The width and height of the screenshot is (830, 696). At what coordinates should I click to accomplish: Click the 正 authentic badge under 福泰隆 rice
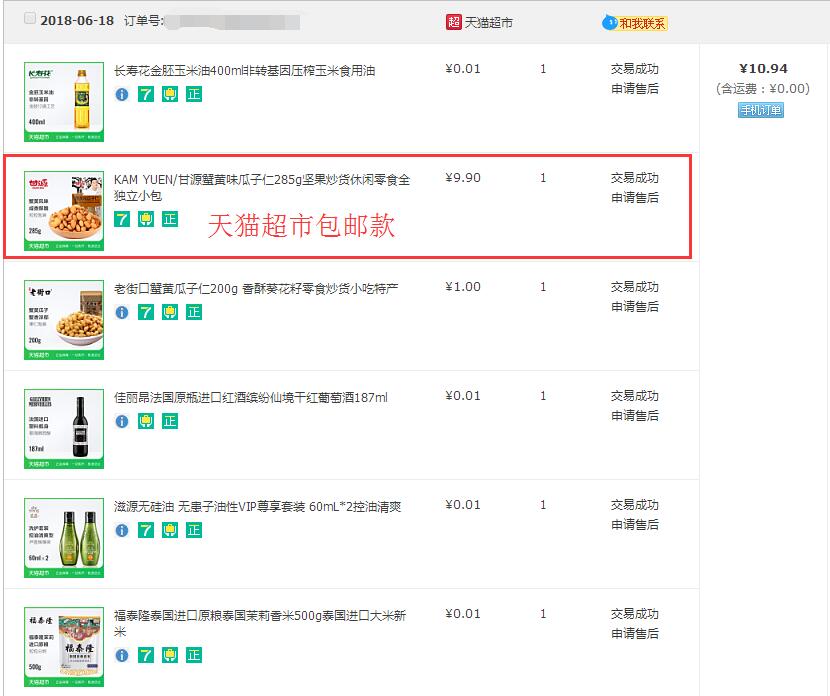point(194,655)
